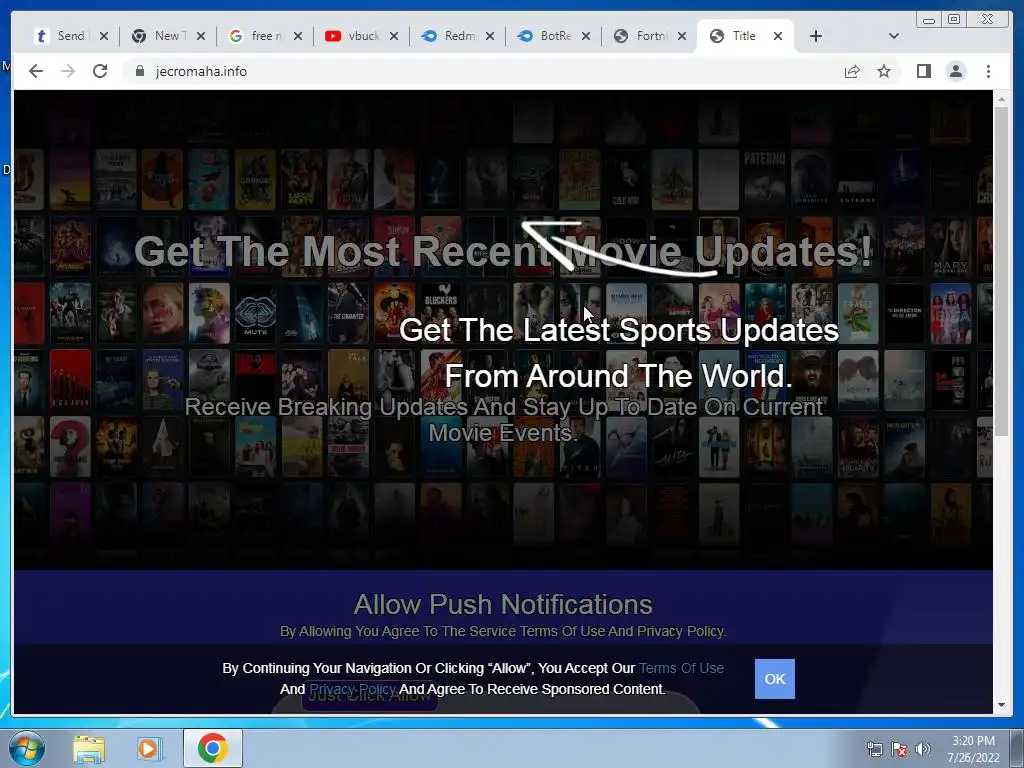
Task: Click the Mute movie poster thumbnail
Action: click(x=255, y=313)
